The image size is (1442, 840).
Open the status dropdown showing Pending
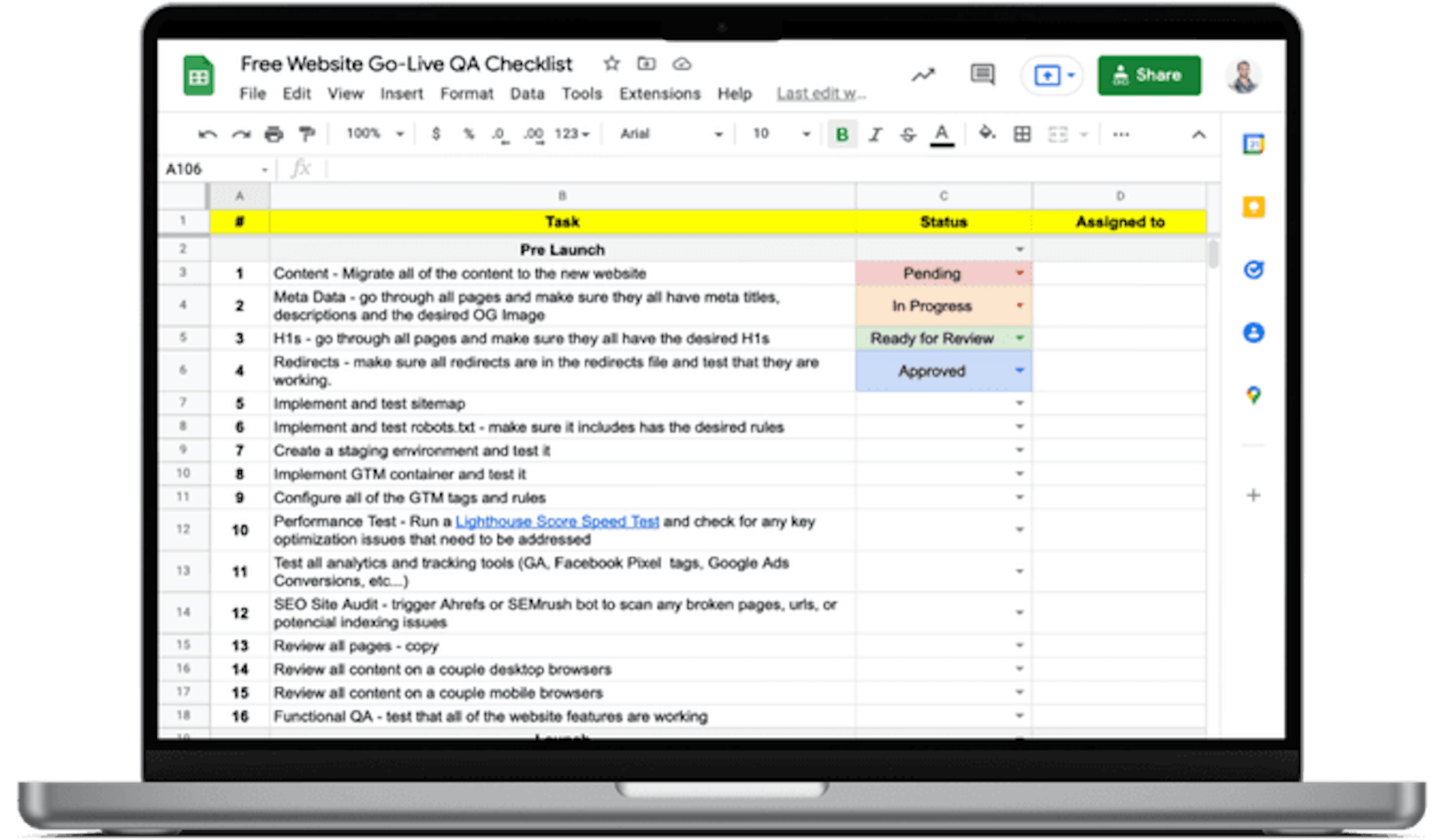coord(1019,273)
